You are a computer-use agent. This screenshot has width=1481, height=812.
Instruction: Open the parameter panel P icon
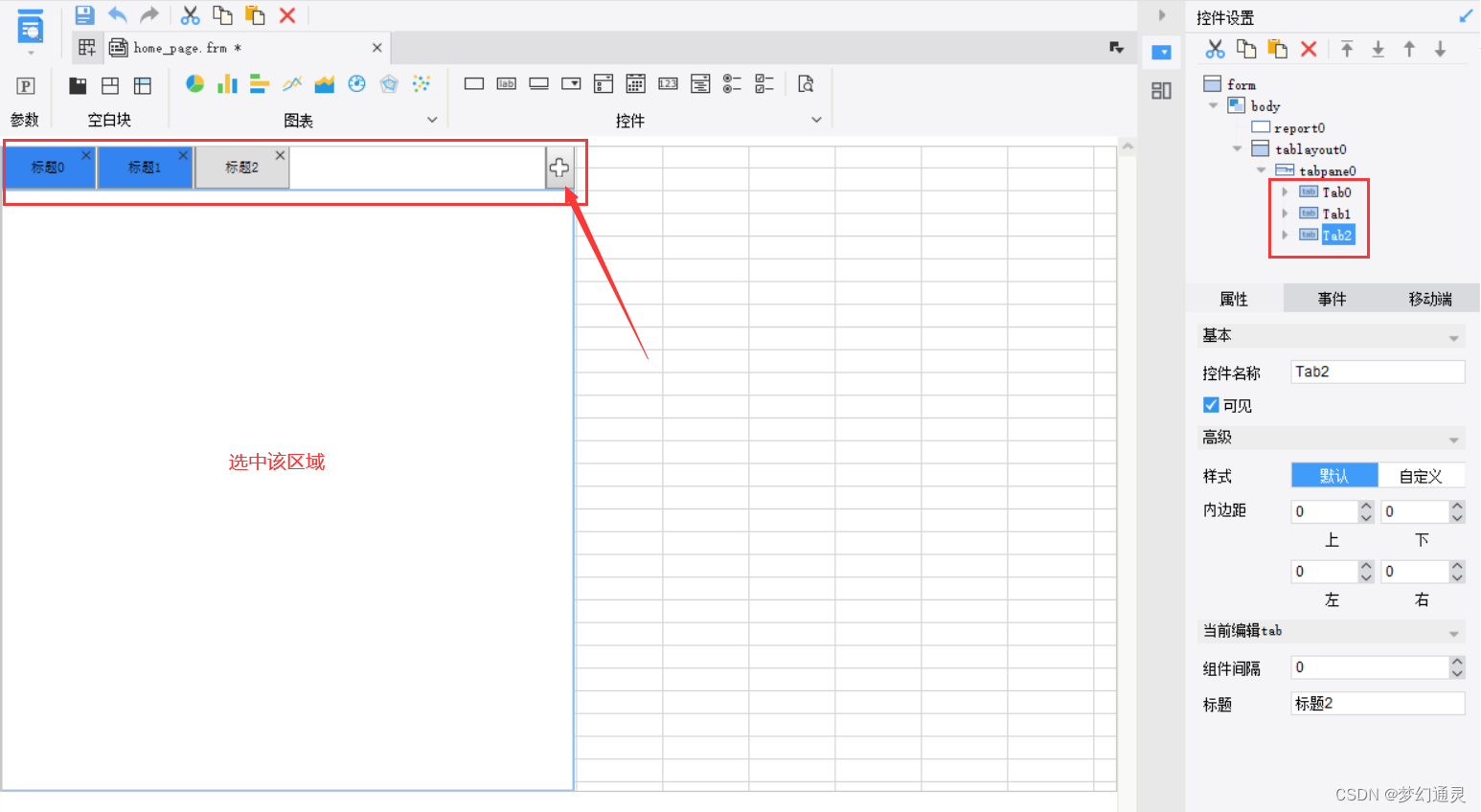pyautogui.click(x=26, y=86)
